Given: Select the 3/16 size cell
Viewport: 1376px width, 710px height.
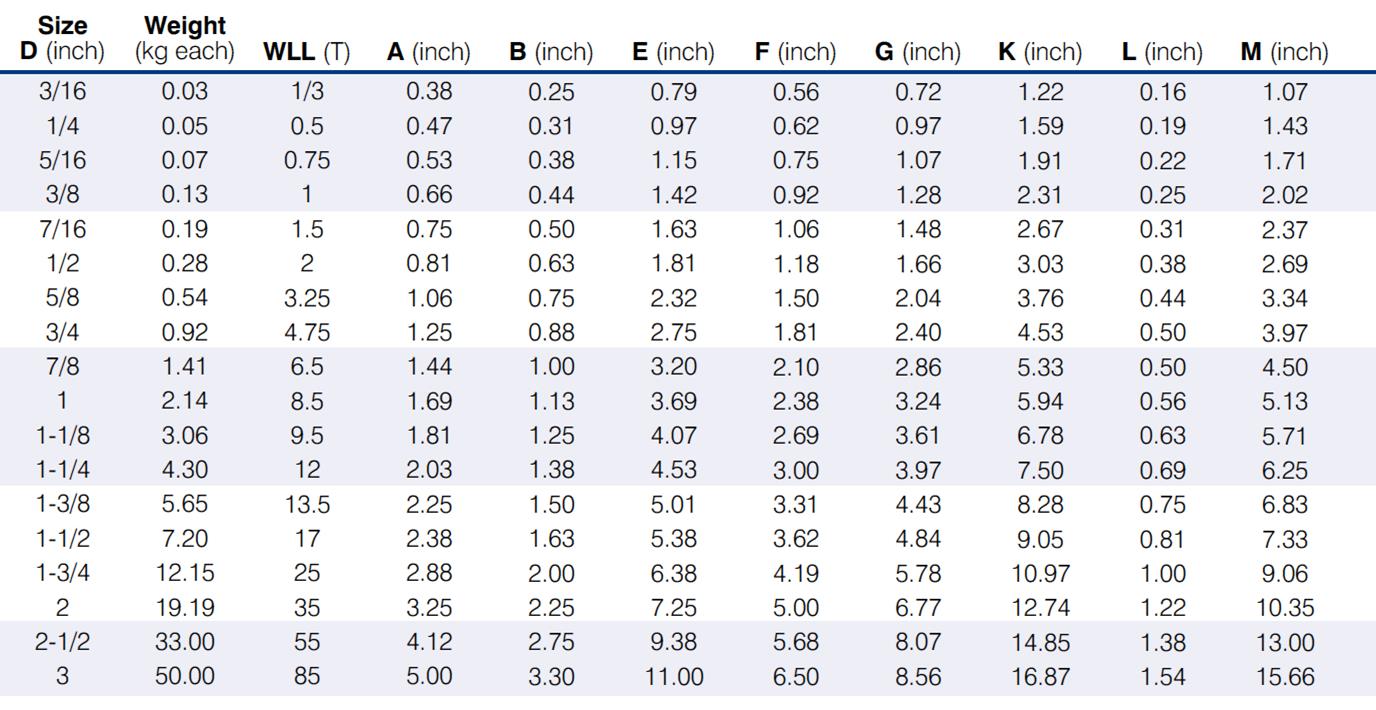Looking at the screenshot, I should 62,92.
